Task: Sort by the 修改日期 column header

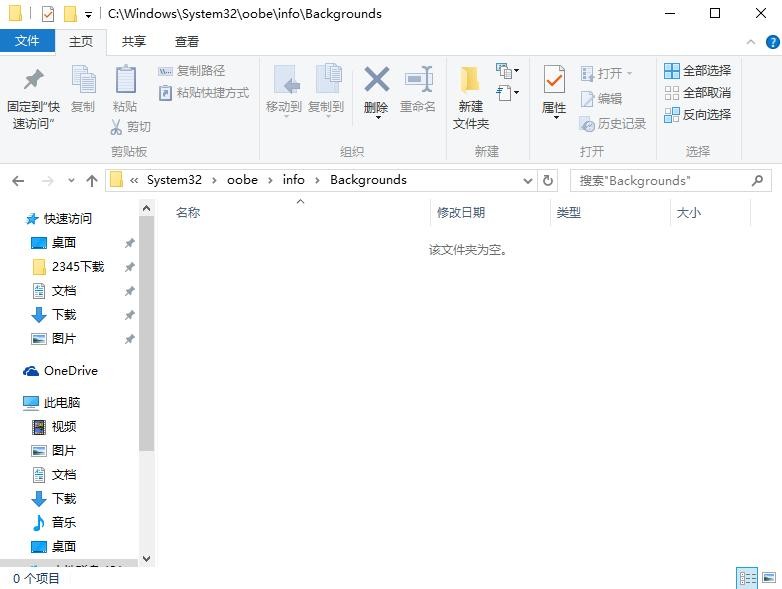Action: [x=461, y=212]
